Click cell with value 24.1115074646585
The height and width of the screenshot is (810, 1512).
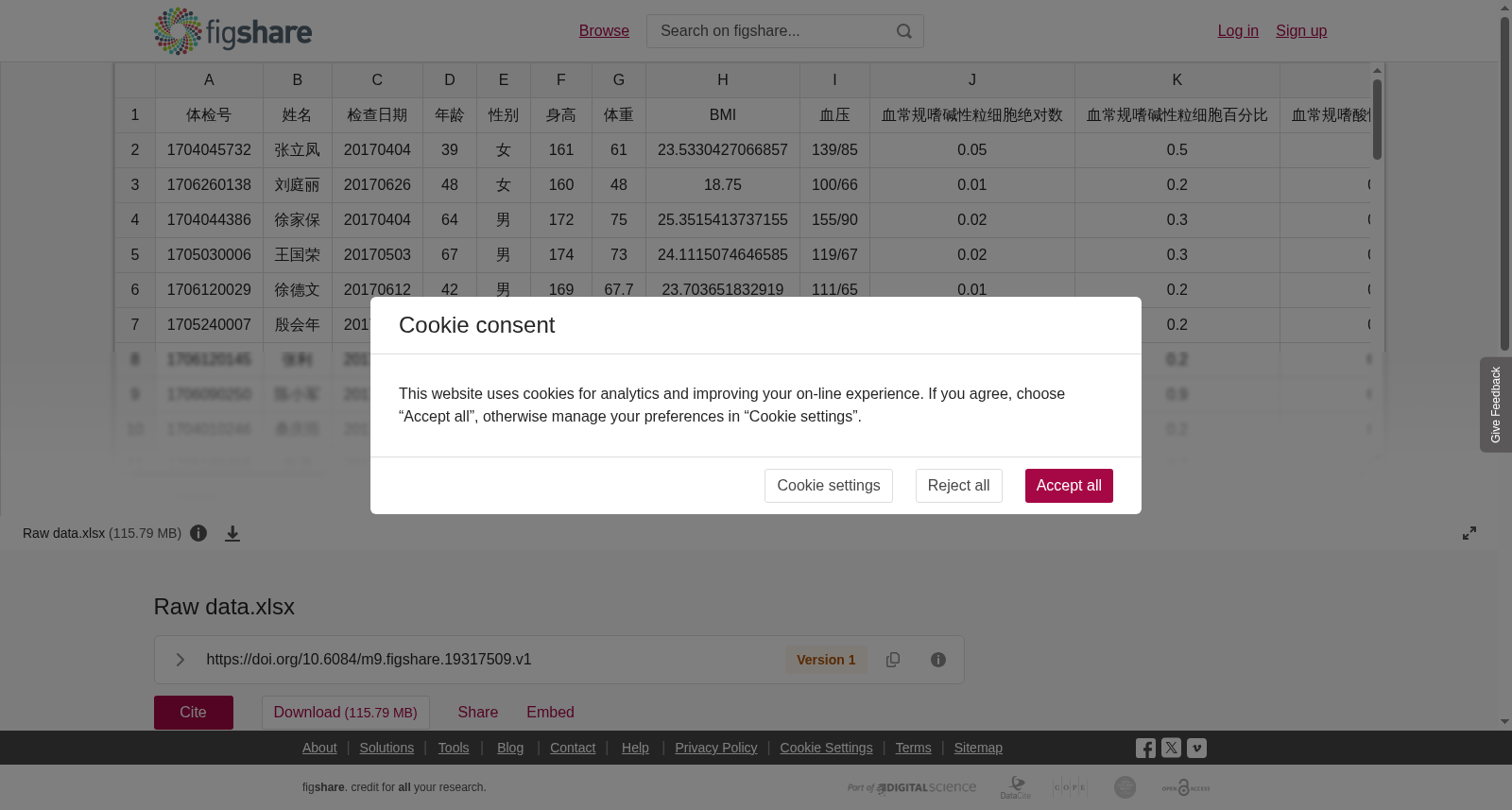[723, 255]
